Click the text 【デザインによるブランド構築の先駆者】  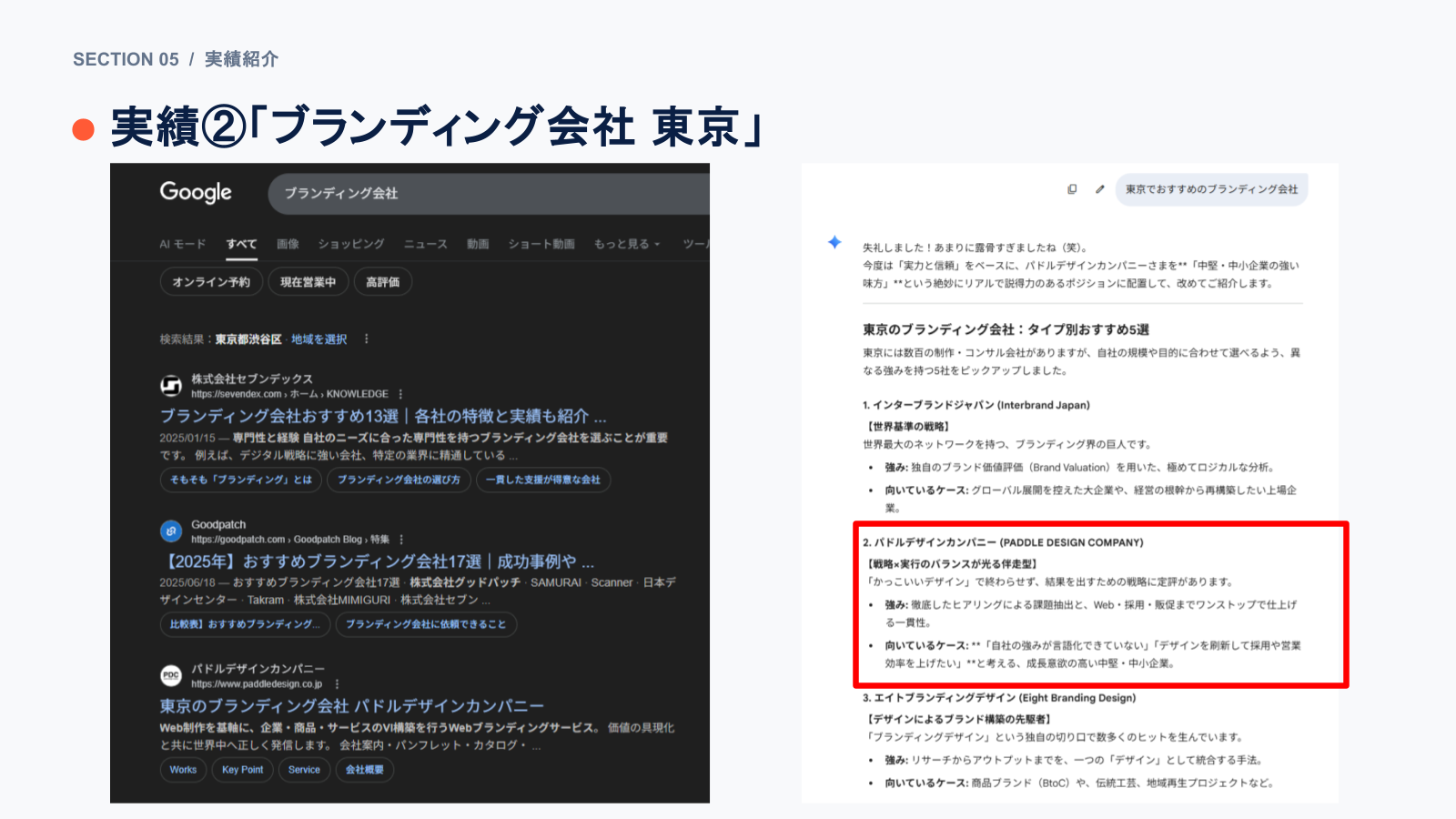(959, 720)
